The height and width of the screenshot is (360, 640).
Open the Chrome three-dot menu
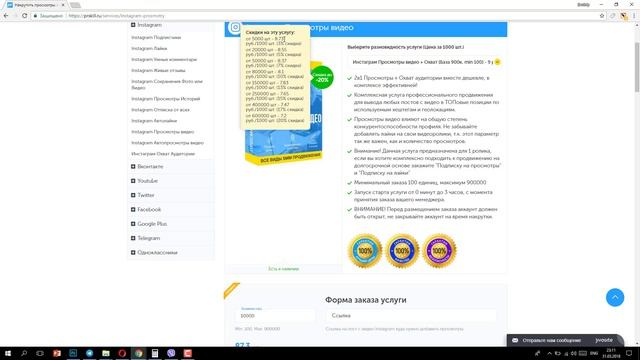[634, 16]
